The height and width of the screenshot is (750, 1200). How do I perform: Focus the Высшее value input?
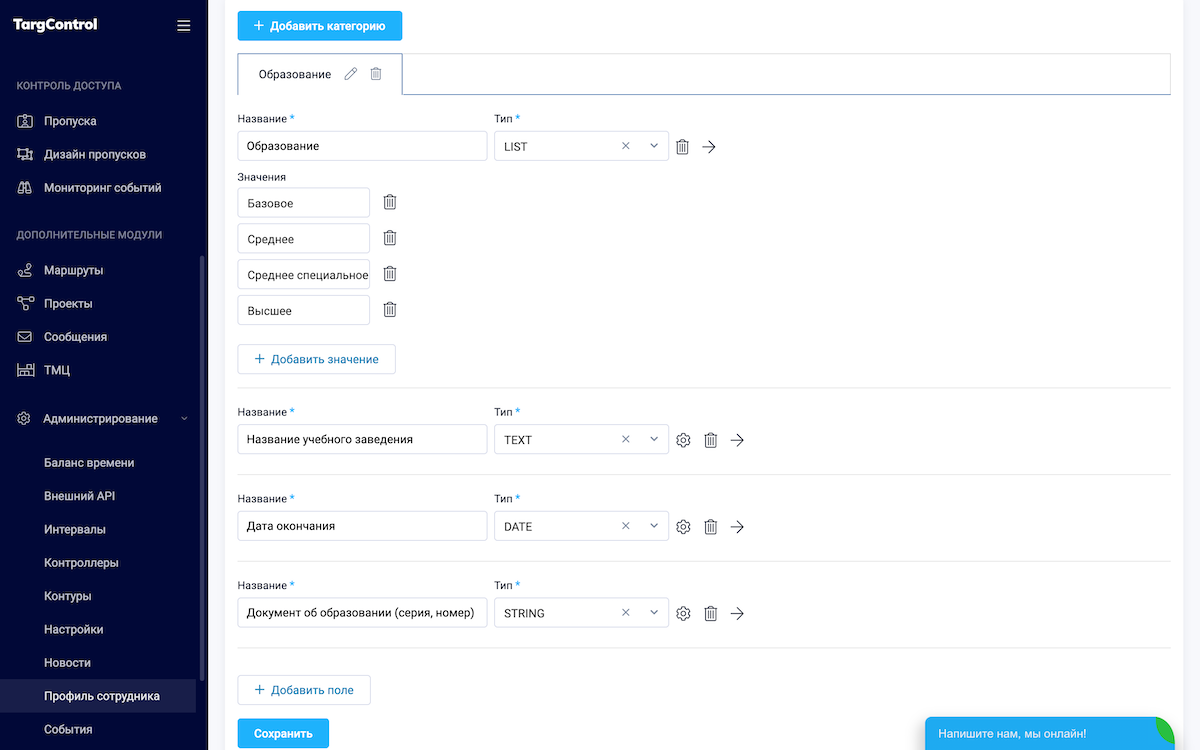point(304,311)
